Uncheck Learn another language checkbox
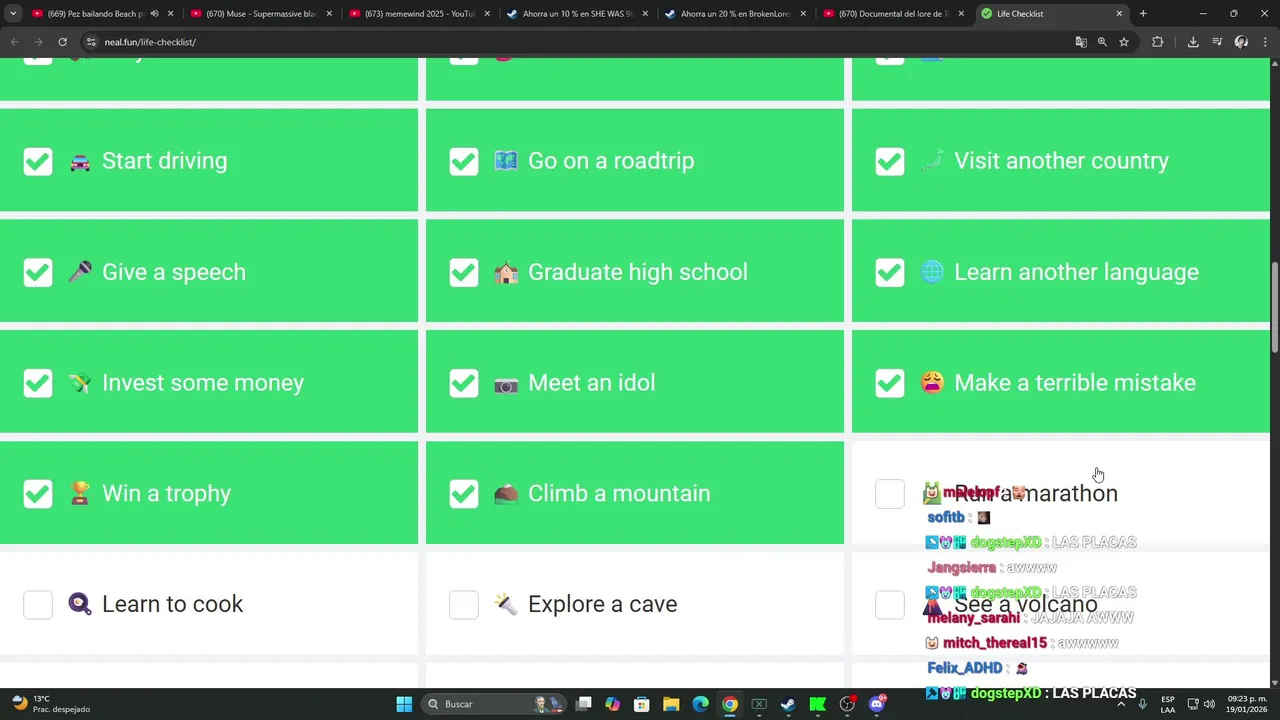1280x720 pixels. click(x=890, y=272)
